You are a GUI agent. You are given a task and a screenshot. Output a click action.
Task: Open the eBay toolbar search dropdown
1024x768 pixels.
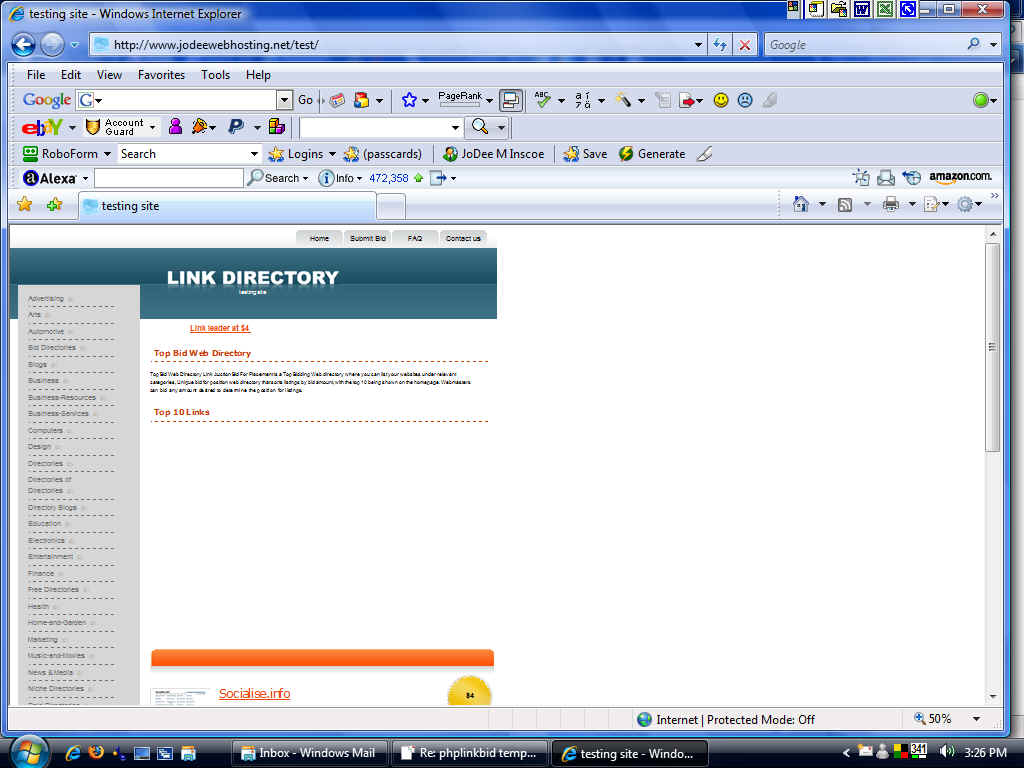[x=455, y=127]
